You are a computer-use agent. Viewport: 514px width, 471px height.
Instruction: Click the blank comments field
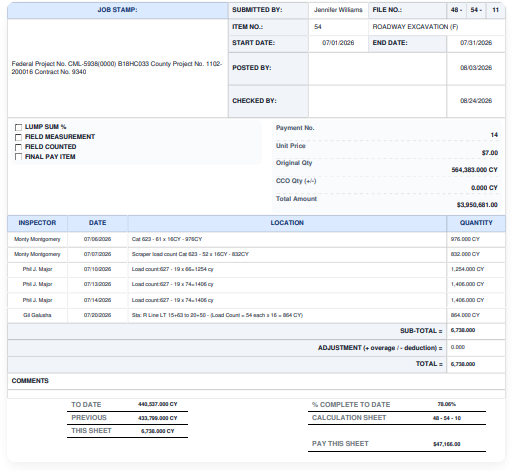click(256, 394)
